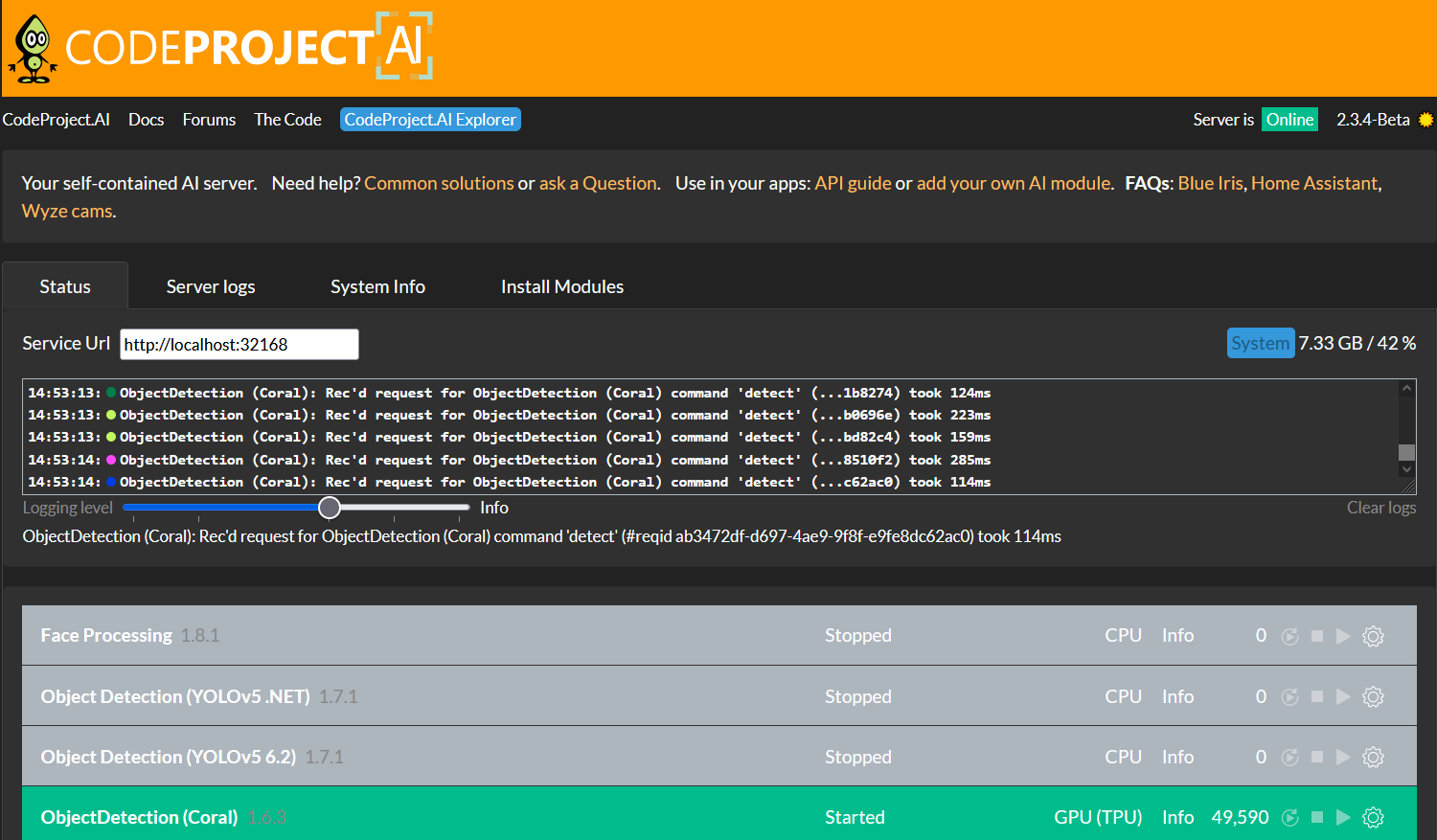Open the Install Modules tab
The image size is (1437, 840).
[562, 286]
